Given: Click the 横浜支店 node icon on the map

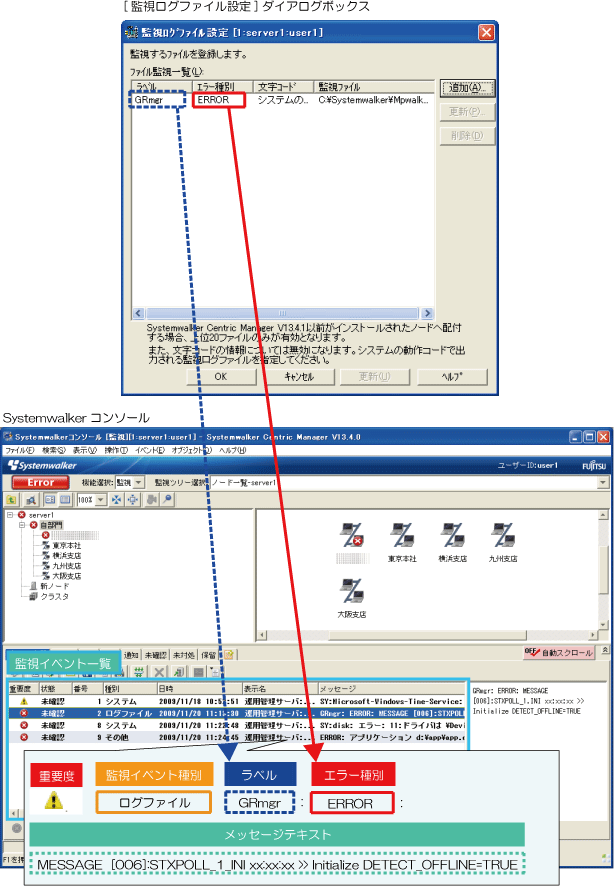Looking at the screenshot, I should [x=452, y=535].
